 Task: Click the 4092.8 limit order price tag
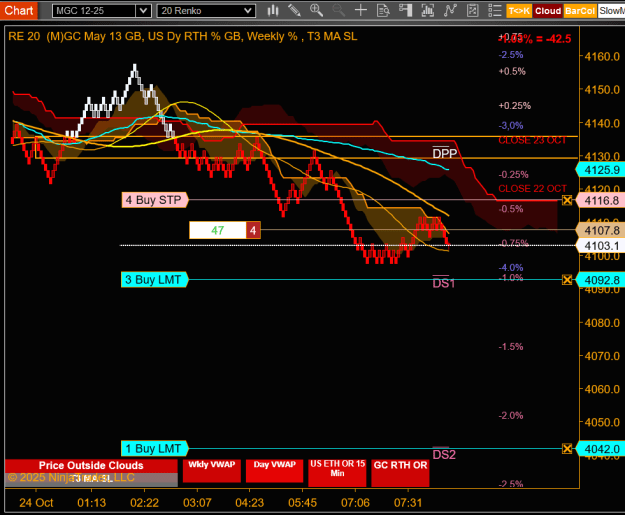[x=600, y=280]
